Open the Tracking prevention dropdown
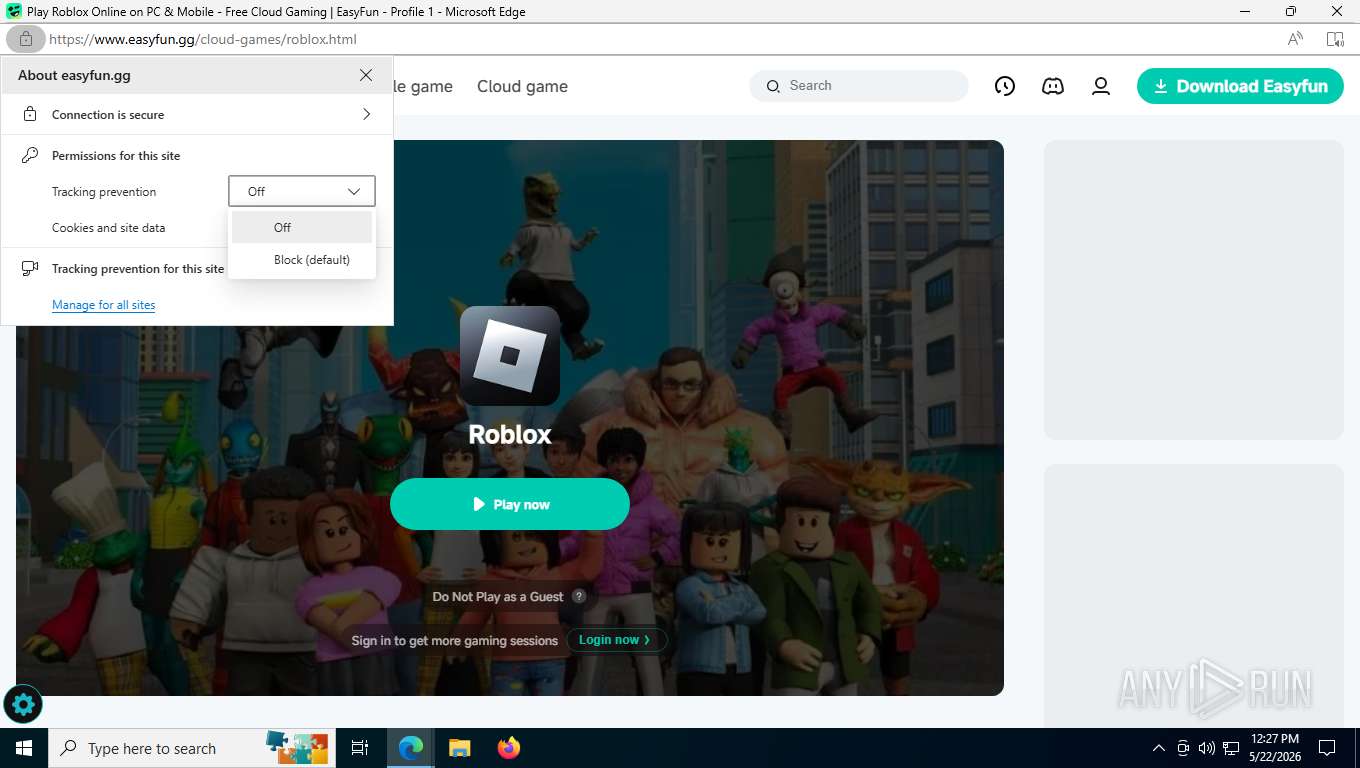Screen dimensions: 1360x768 pyautogui.click(x=302, y=191)
